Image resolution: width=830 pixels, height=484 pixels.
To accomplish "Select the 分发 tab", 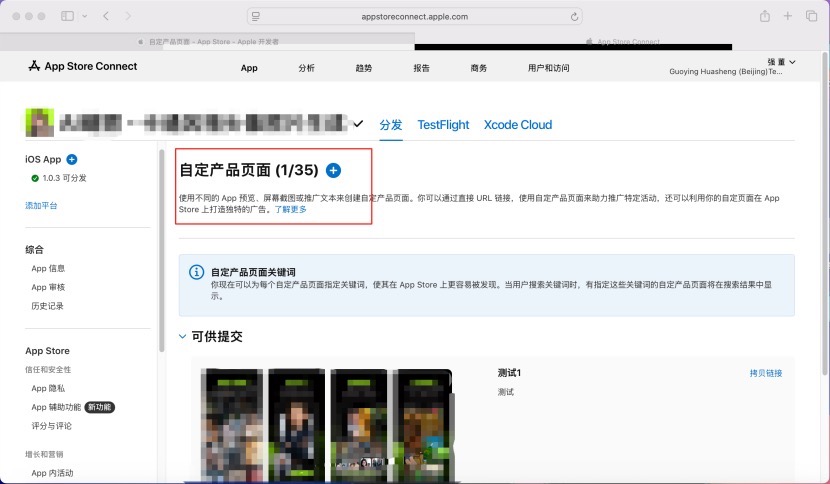I will (x=391, y=125).
